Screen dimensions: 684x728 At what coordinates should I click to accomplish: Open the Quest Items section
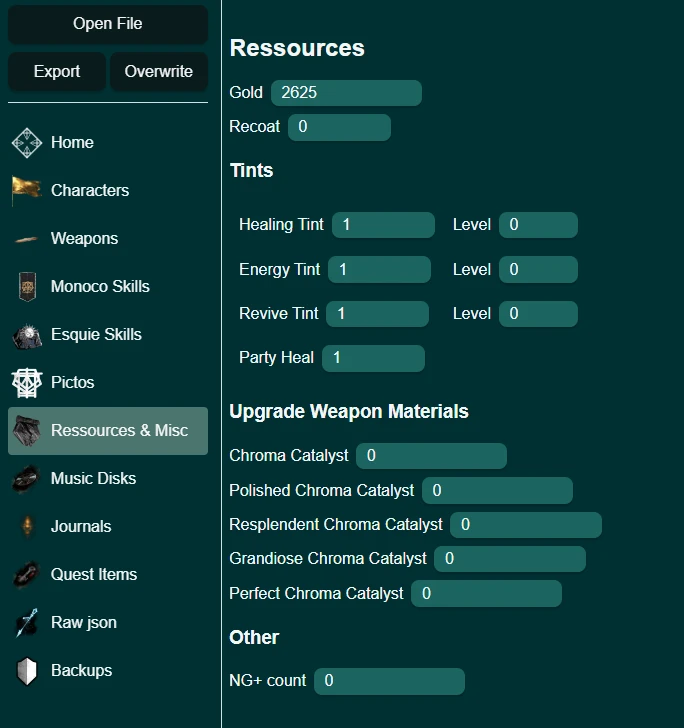click(93, 574)
